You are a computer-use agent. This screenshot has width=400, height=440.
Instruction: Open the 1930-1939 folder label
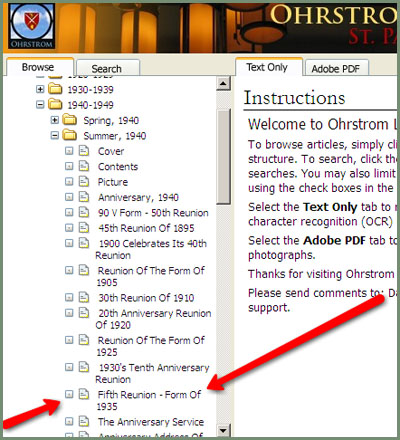point(91,90)
